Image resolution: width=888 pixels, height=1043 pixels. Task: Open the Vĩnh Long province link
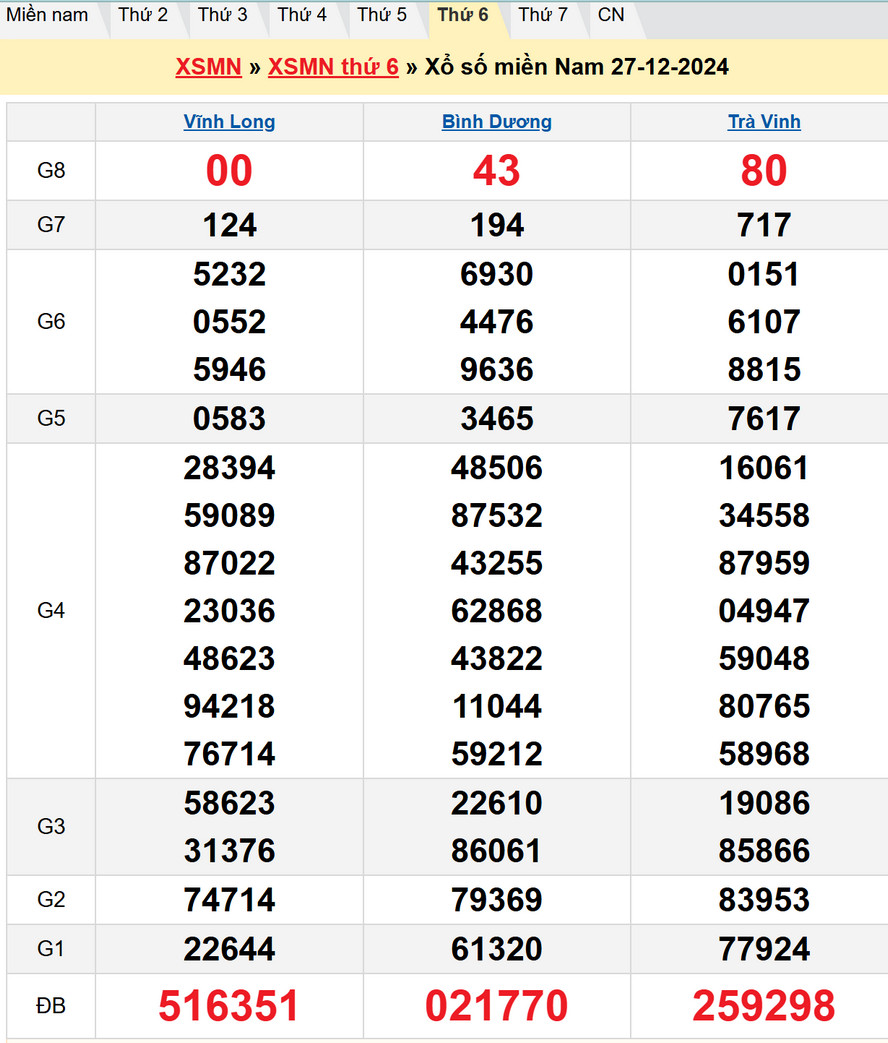click(229, 122)
